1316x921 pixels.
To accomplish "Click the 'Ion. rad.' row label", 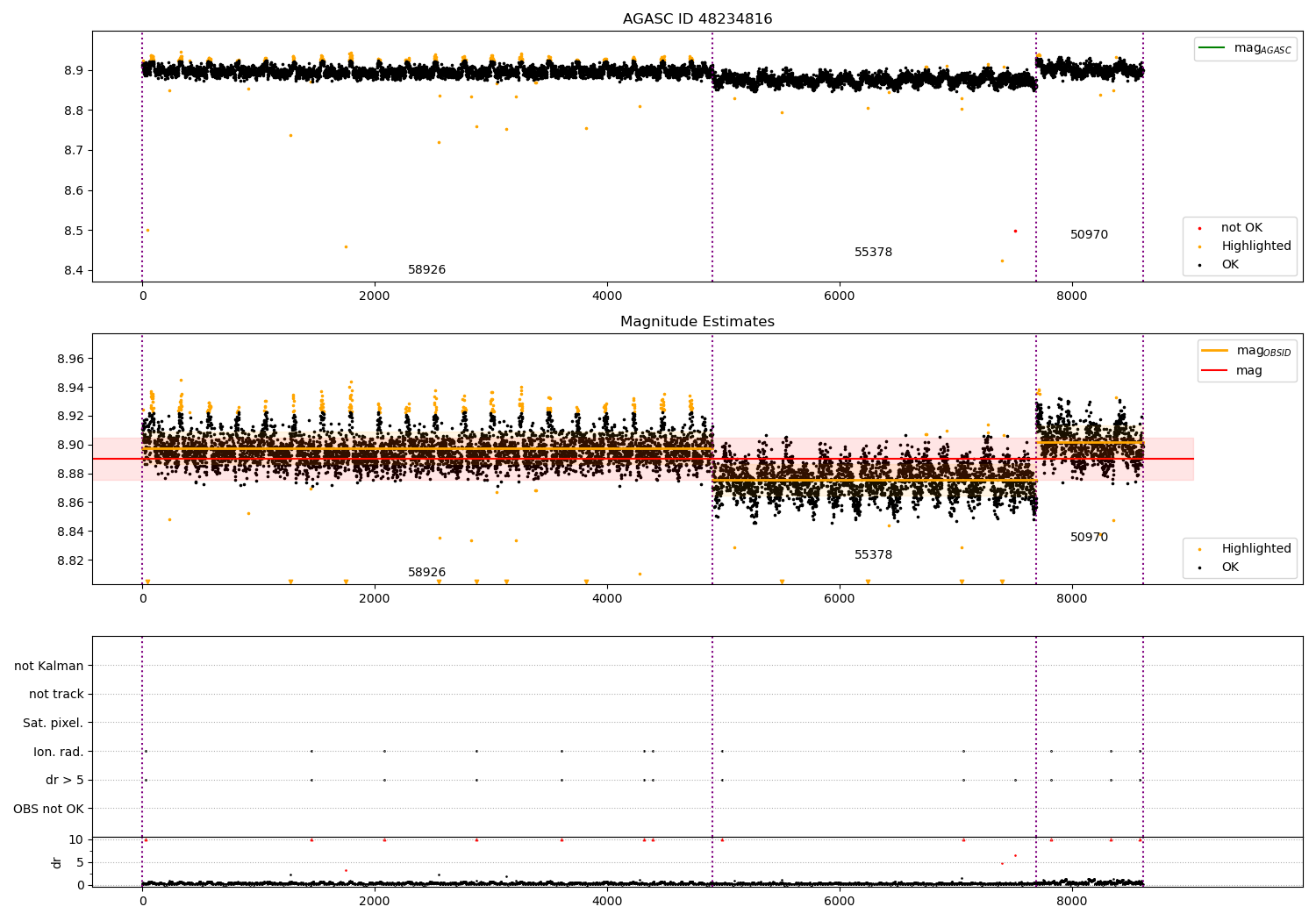I will click(59, 752).
